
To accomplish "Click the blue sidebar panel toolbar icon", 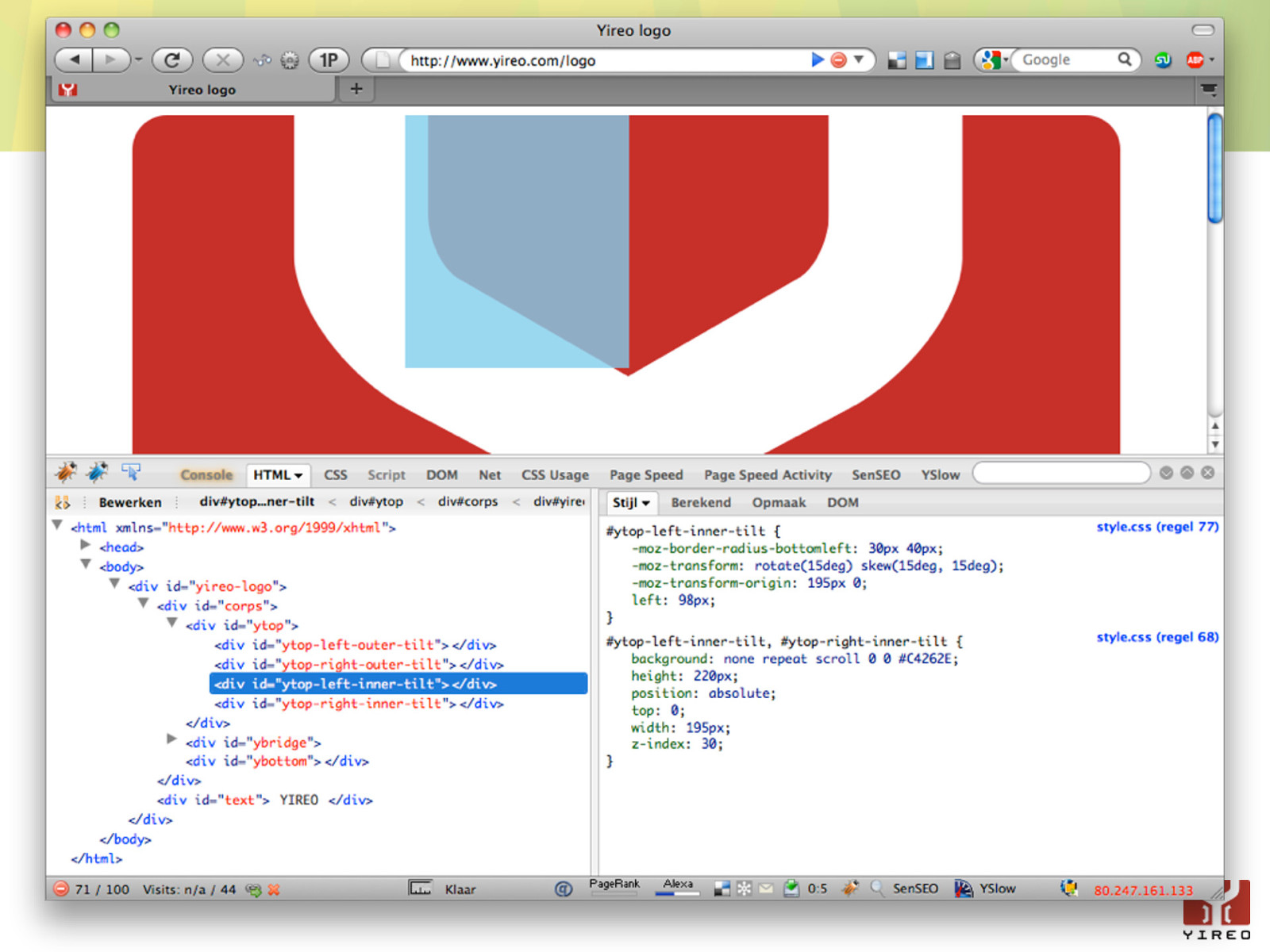I will click(925, 60).
